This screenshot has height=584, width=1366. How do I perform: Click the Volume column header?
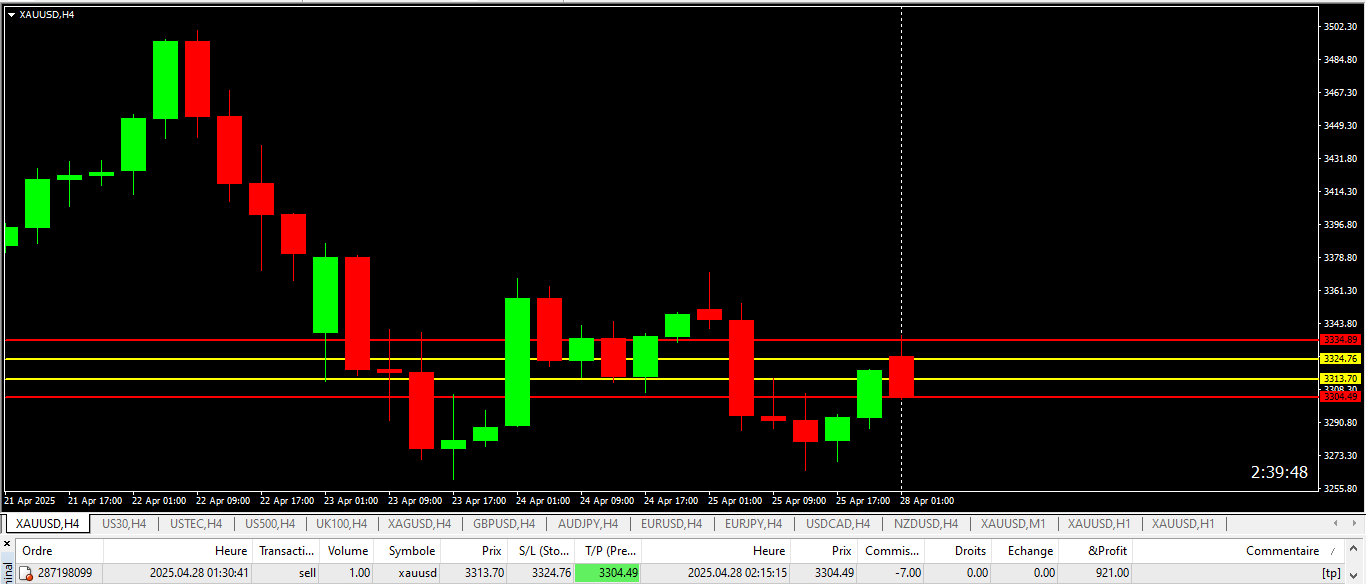click(x=348, y=551)
